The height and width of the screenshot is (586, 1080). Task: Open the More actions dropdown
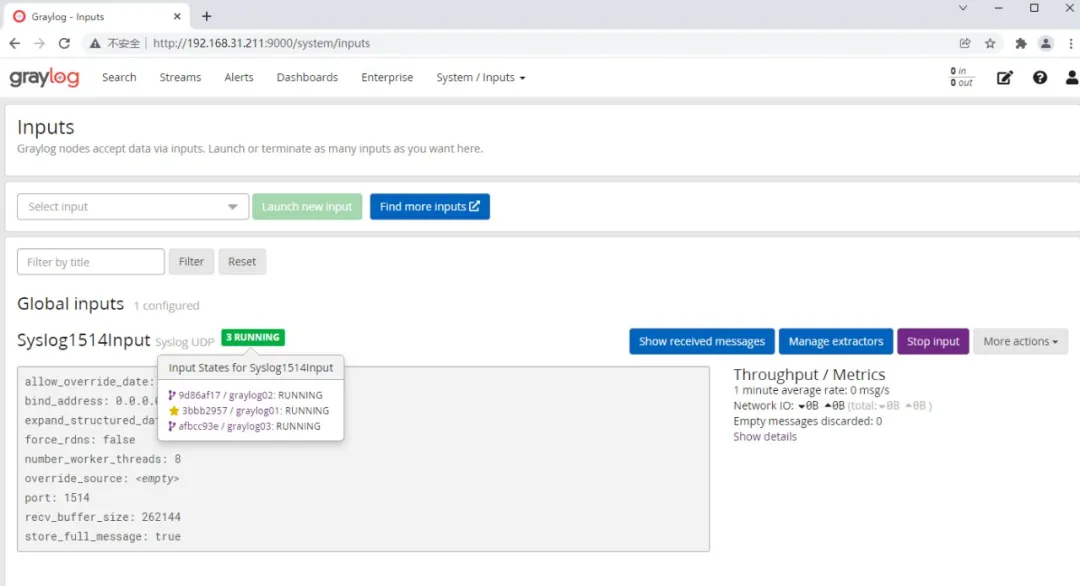[x=1020, y=342]
